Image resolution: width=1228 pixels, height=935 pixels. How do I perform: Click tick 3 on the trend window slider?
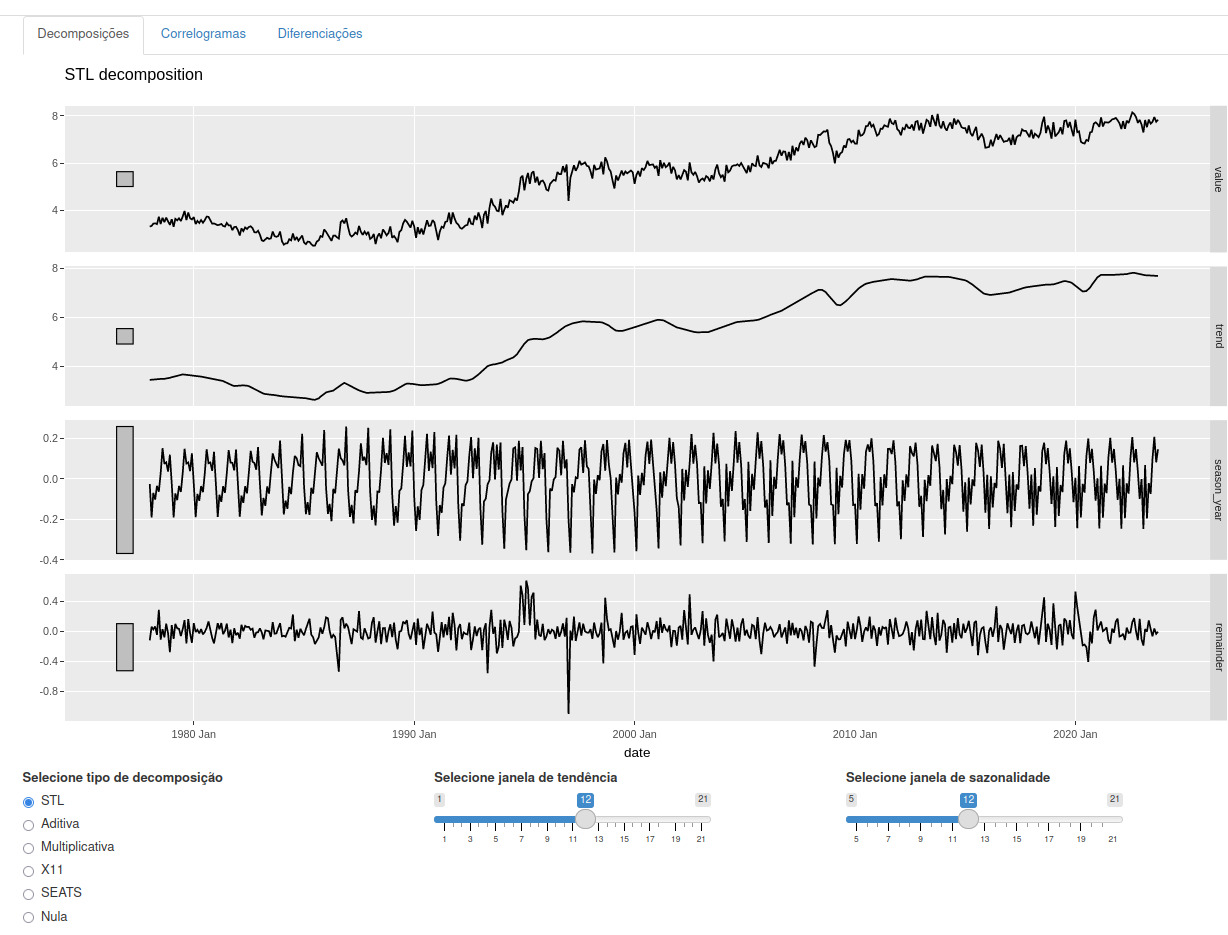click(470, 839)
